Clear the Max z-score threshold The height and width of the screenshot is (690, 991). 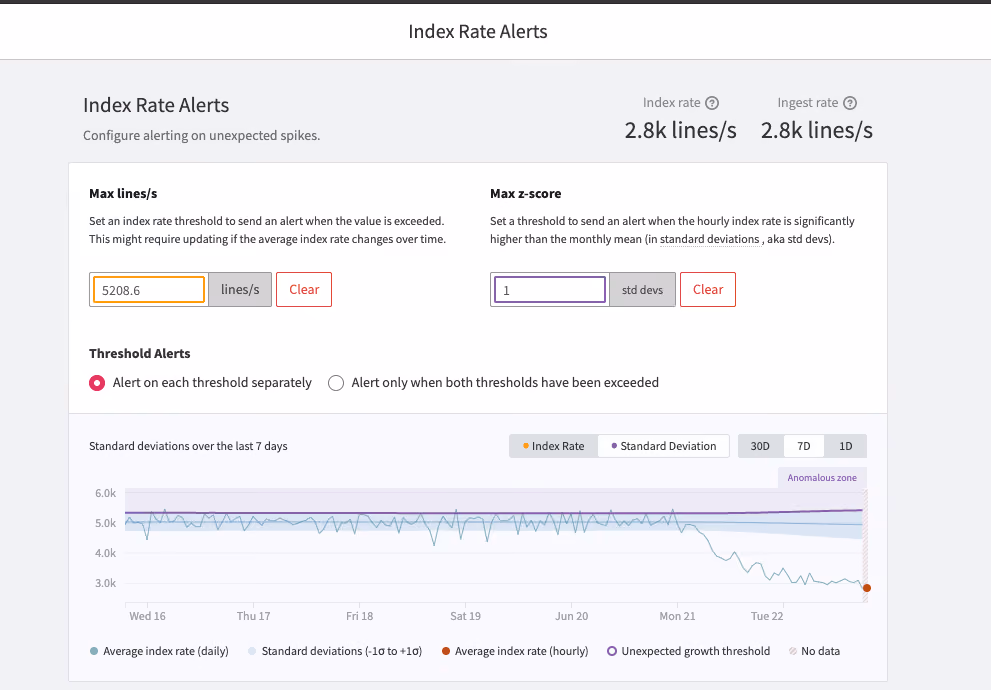coord(708,289)
